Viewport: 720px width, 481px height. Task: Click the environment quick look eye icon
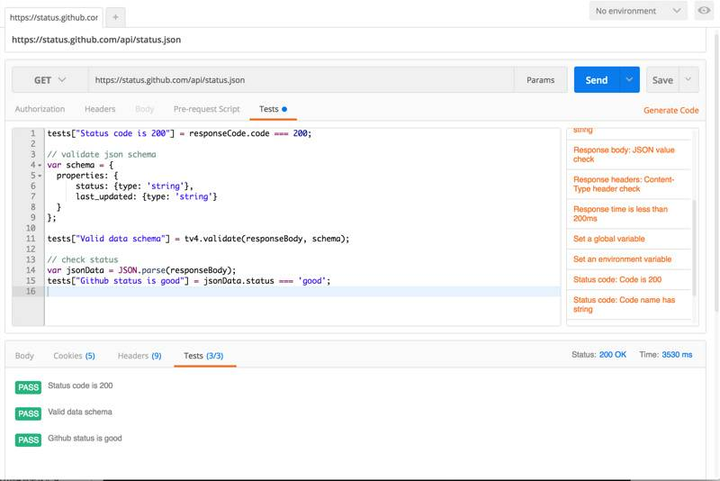point(704,11)
